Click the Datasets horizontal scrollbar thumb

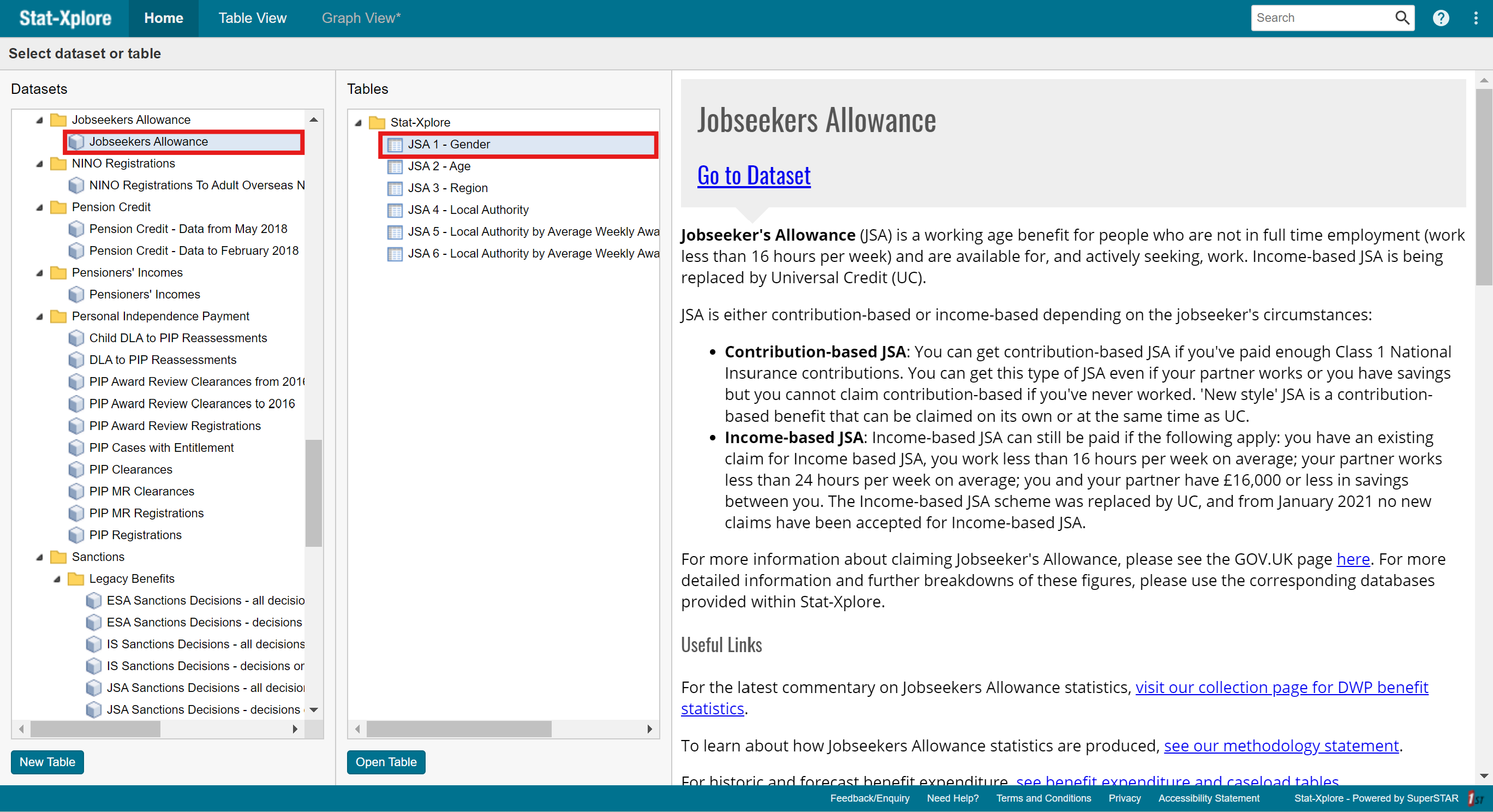click(95, 729)
